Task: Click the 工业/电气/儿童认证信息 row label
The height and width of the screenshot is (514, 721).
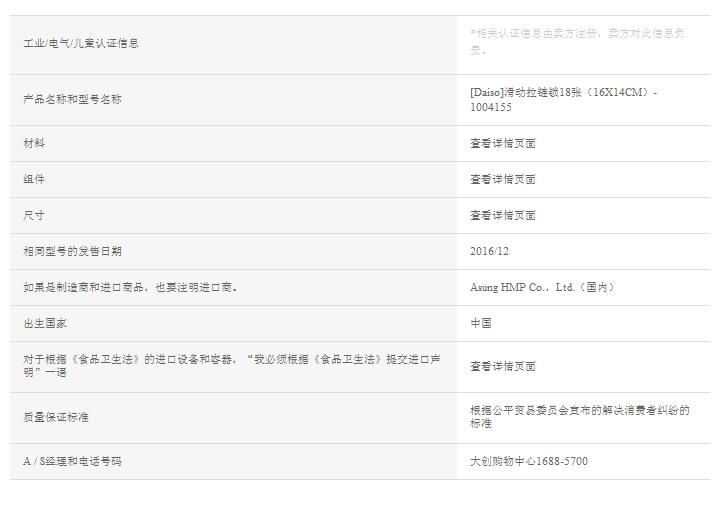Action: pos(81,43)
